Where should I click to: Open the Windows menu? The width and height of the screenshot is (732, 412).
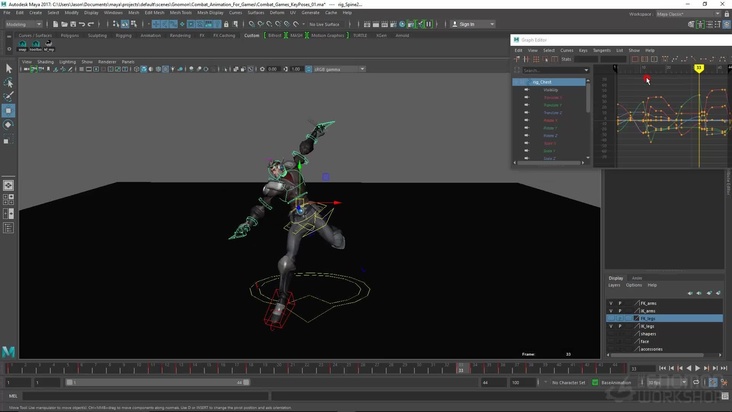pyautogui.click(x=113, y=13)
